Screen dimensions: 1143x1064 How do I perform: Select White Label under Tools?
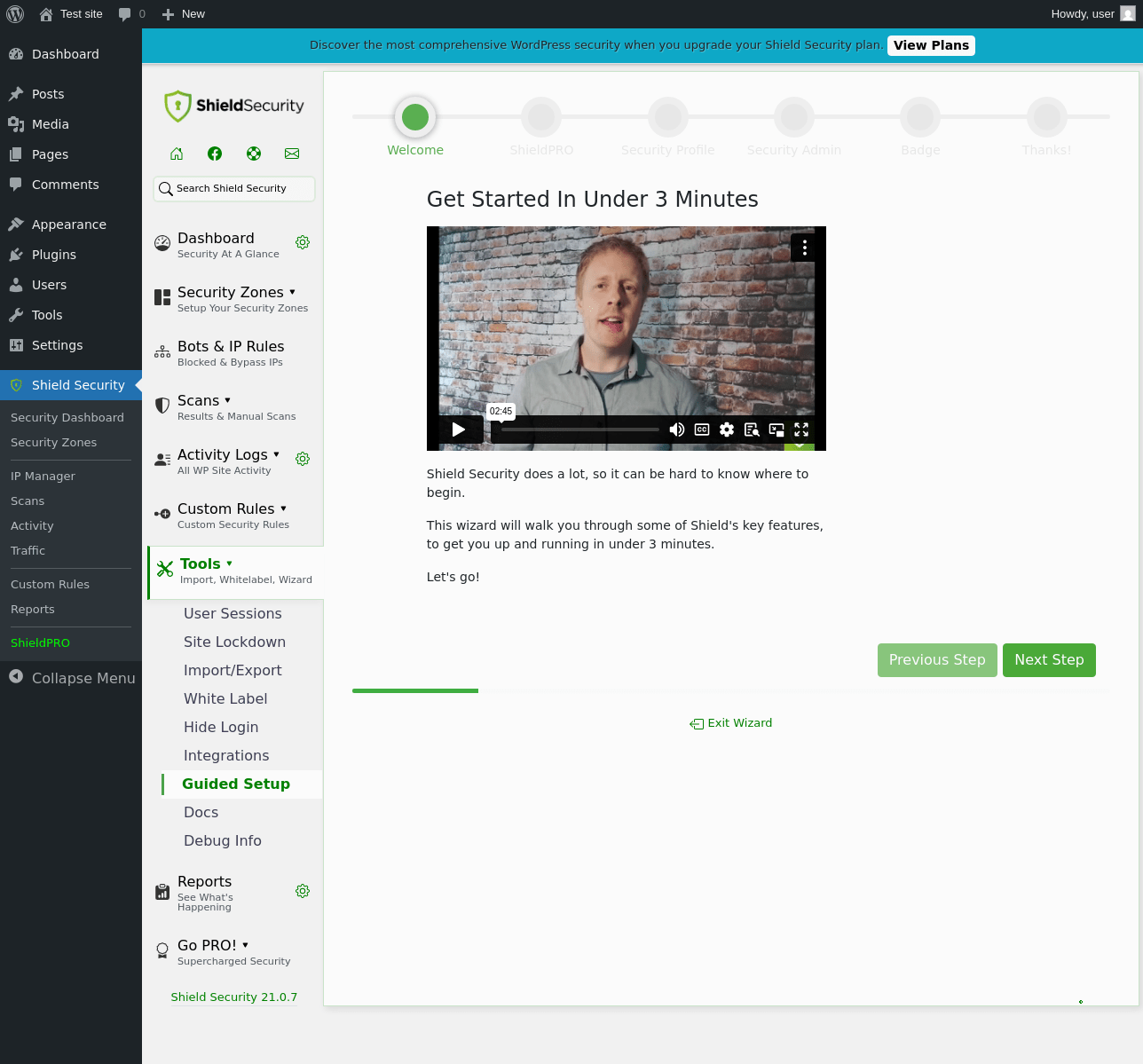[225, 698]
